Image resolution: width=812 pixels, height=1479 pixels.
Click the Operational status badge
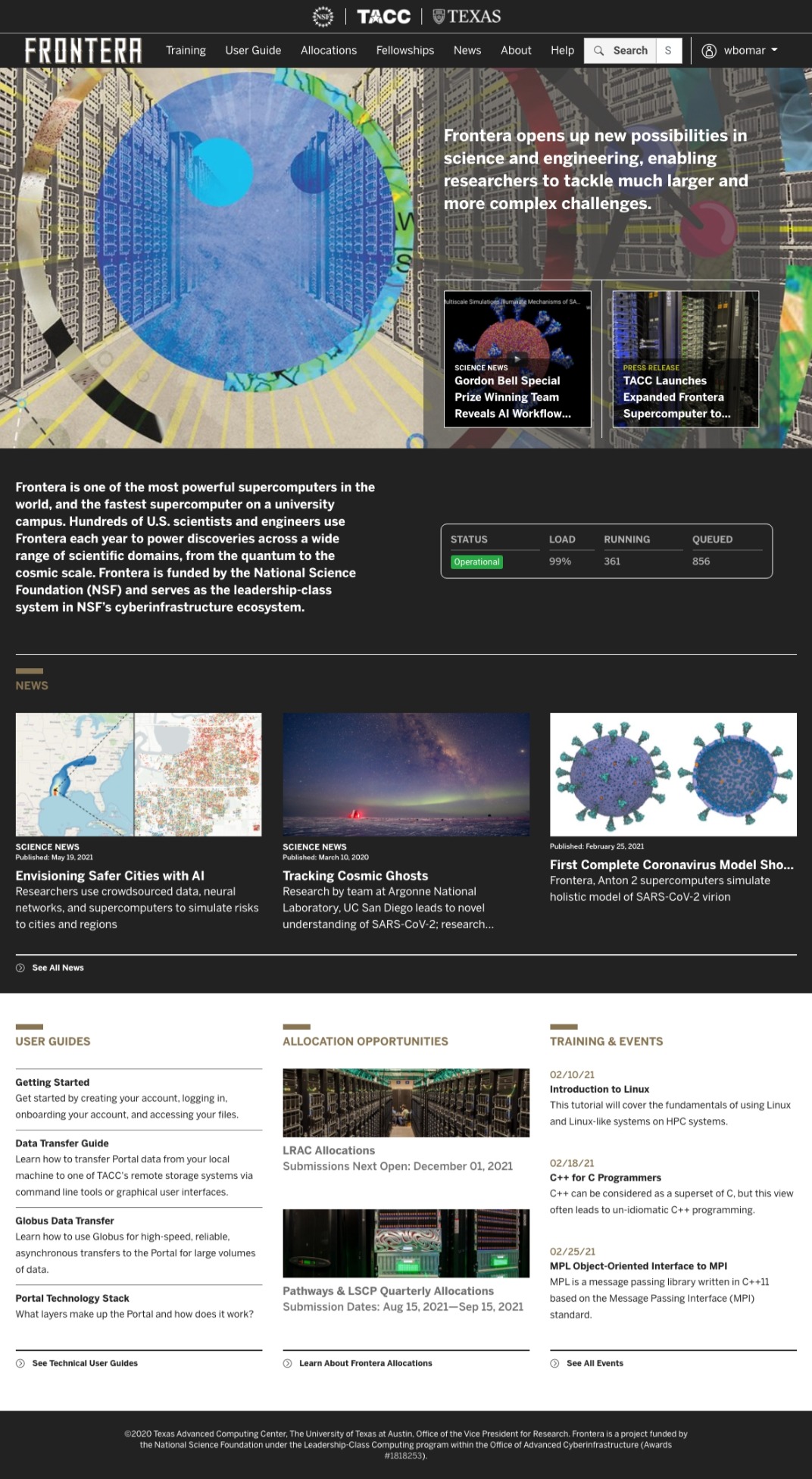pos(477,562)
